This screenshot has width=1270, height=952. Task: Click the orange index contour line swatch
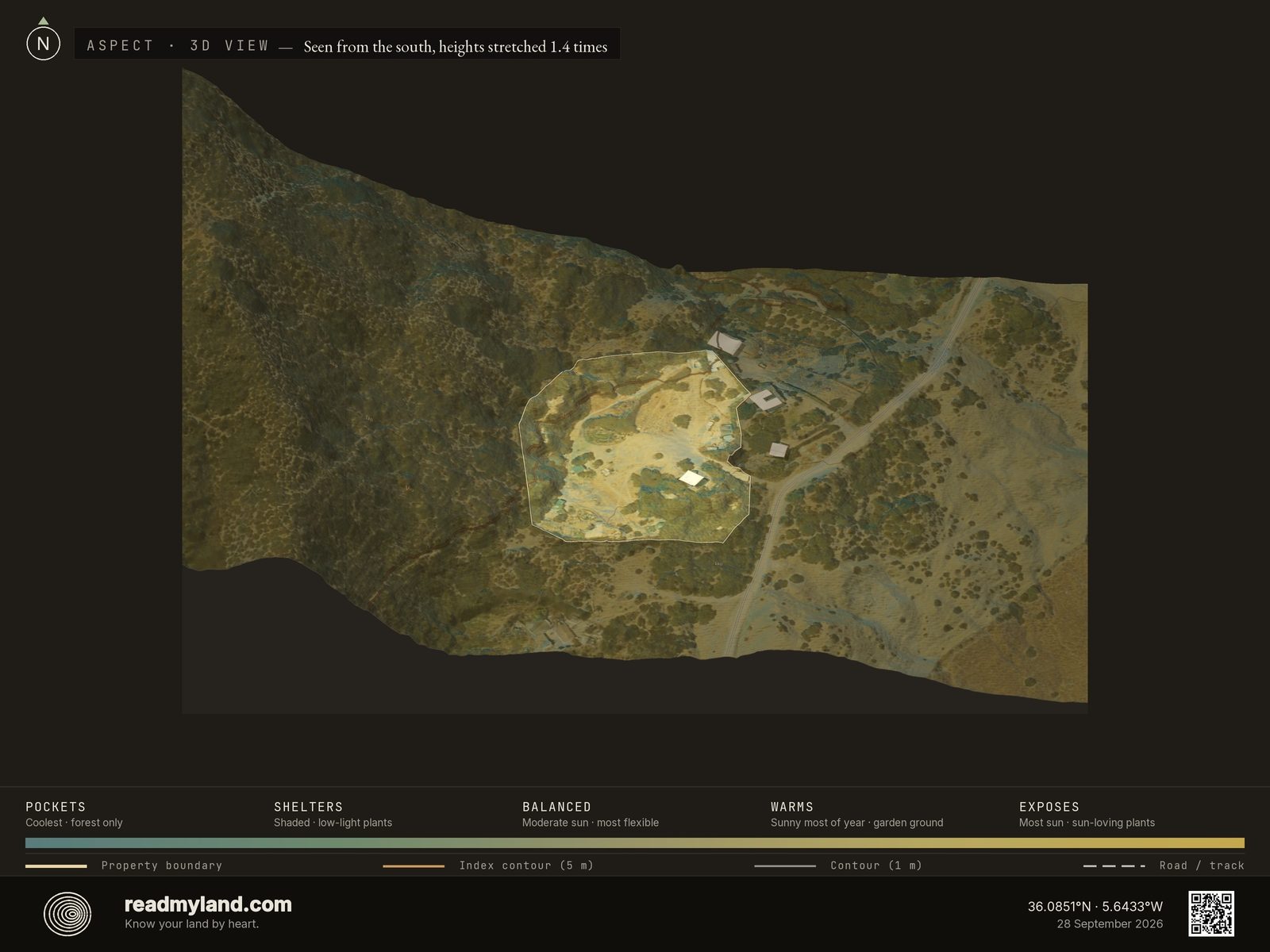(414, 866)
